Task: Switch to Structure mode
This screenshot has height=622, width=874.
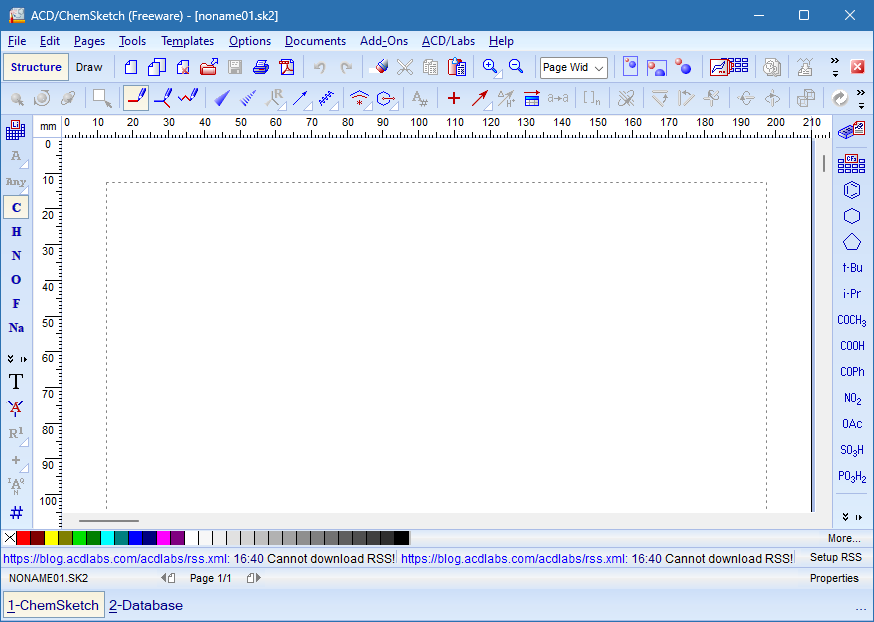Action: pyautogui.click(x=36, y=67)
